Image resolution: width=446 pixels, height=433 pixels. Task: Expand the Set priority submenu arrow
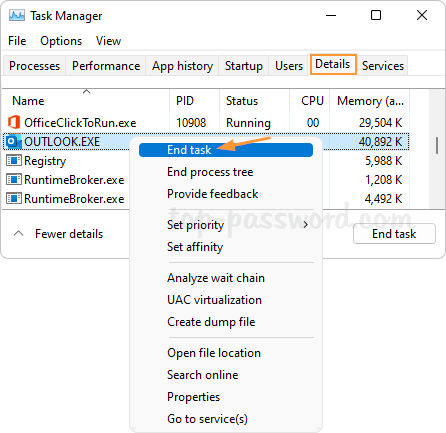[x=305, y=225]
